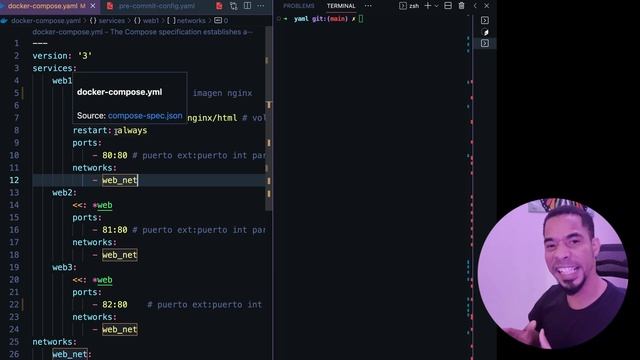Click networks: key on line 25
Viewport: 640px width, 360px height.
coord(55,342)
